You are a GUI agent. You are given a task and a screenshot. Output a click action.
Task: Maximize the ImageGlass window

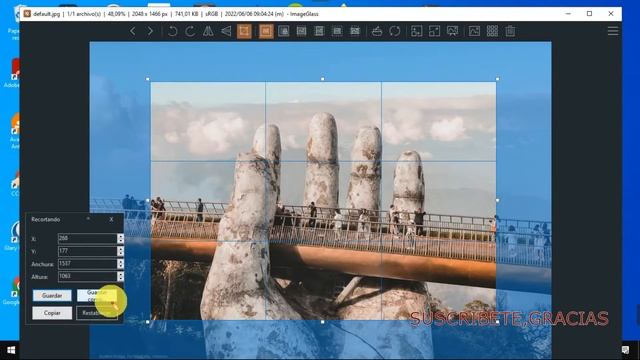(x=589, y=13)
